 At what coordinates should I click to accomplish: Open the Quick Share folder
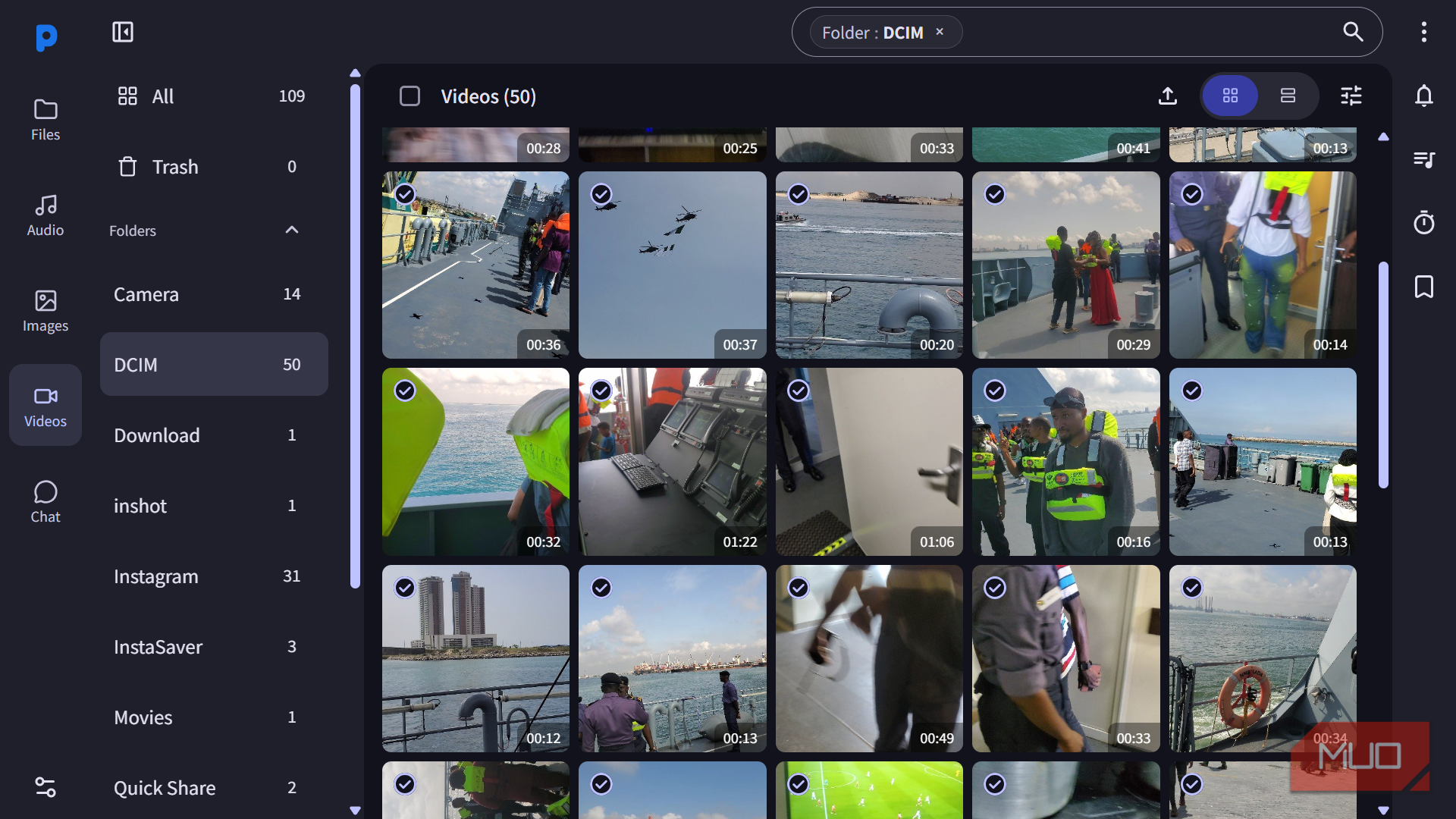[x=214, y=788]
